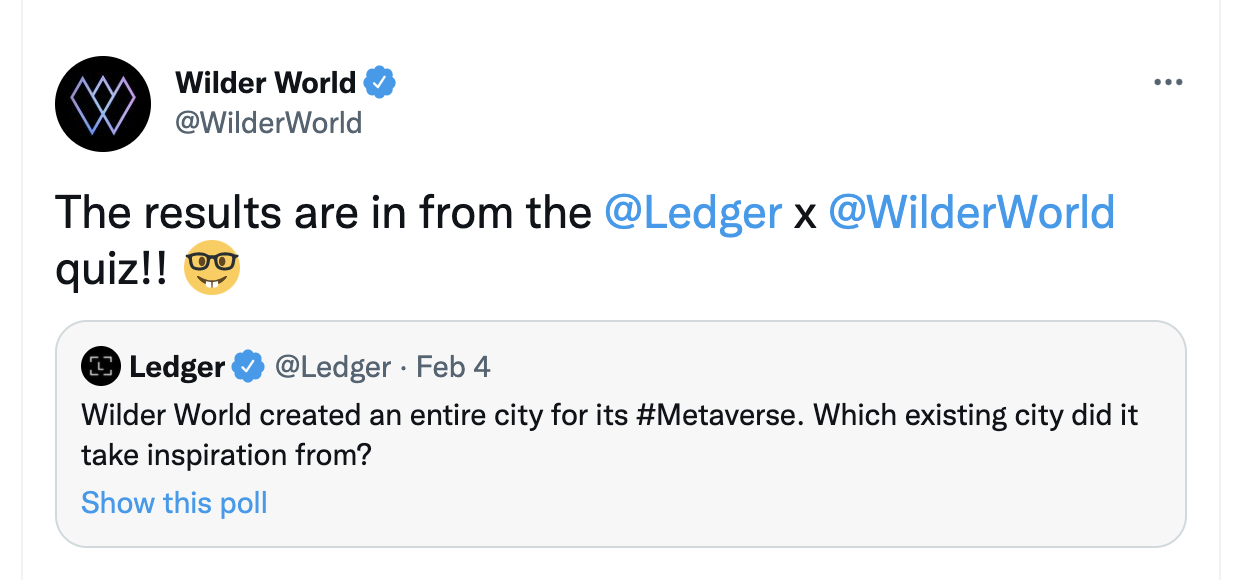The image size is (1260, 580).
Task: Click the @WilderWorld handle under the name
Action: (x=268, y=123)
